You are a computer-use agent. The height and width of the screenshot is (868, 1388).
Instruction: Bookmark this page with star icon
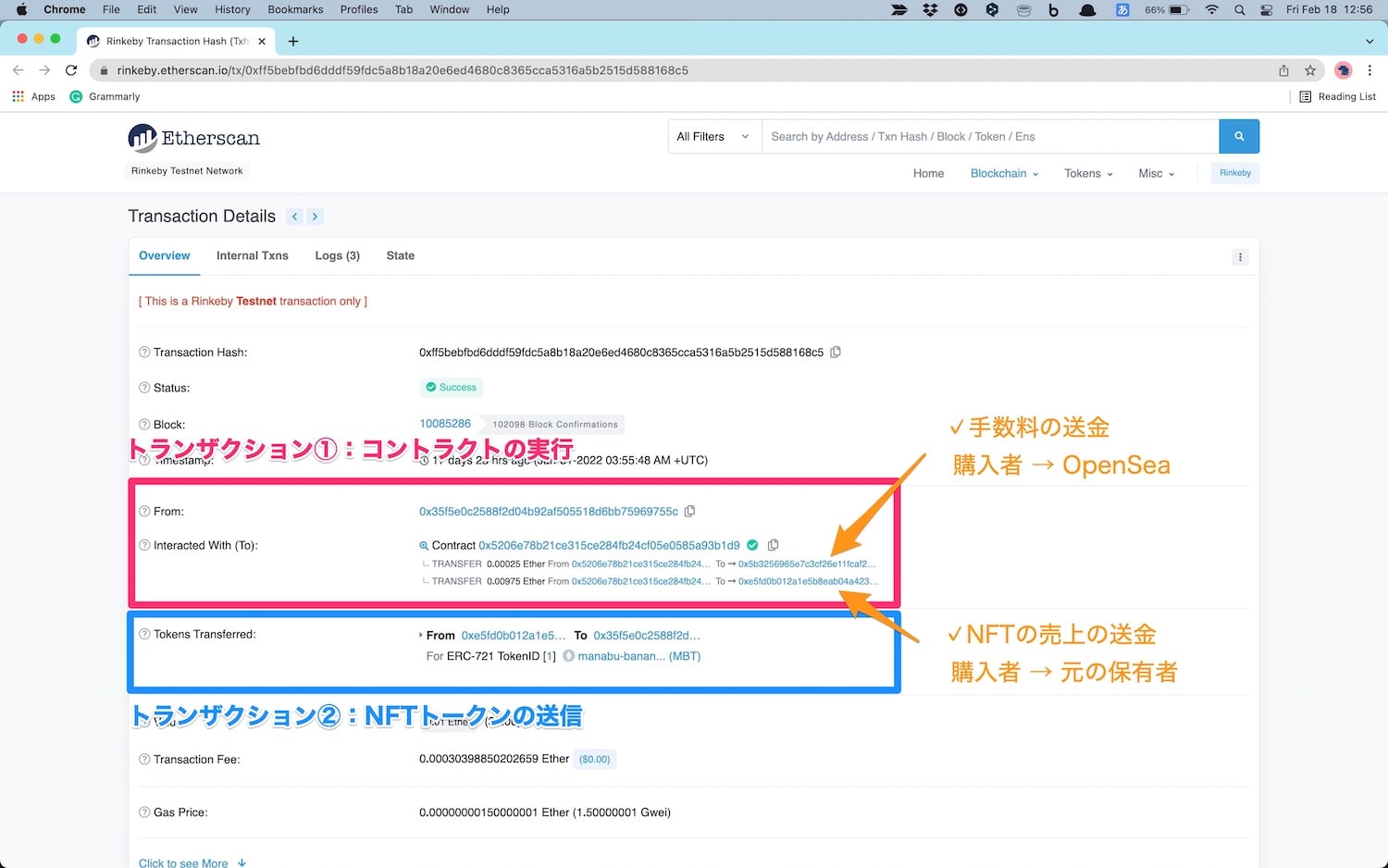[1310, 70]
